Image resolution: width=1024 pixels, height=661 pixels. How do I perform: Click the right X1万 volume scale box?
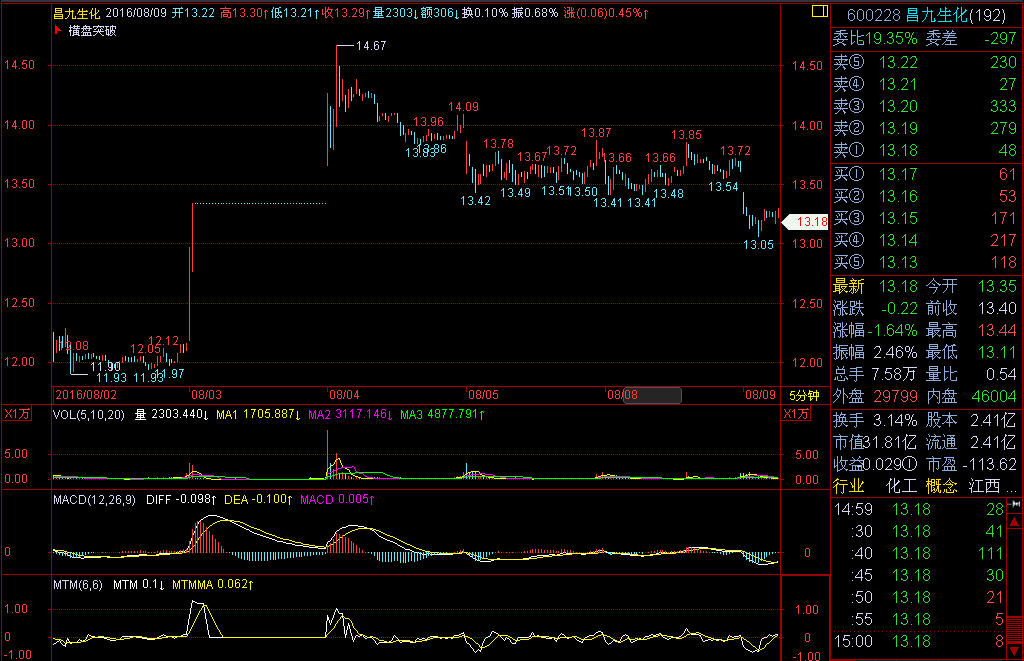click(795, 414)
